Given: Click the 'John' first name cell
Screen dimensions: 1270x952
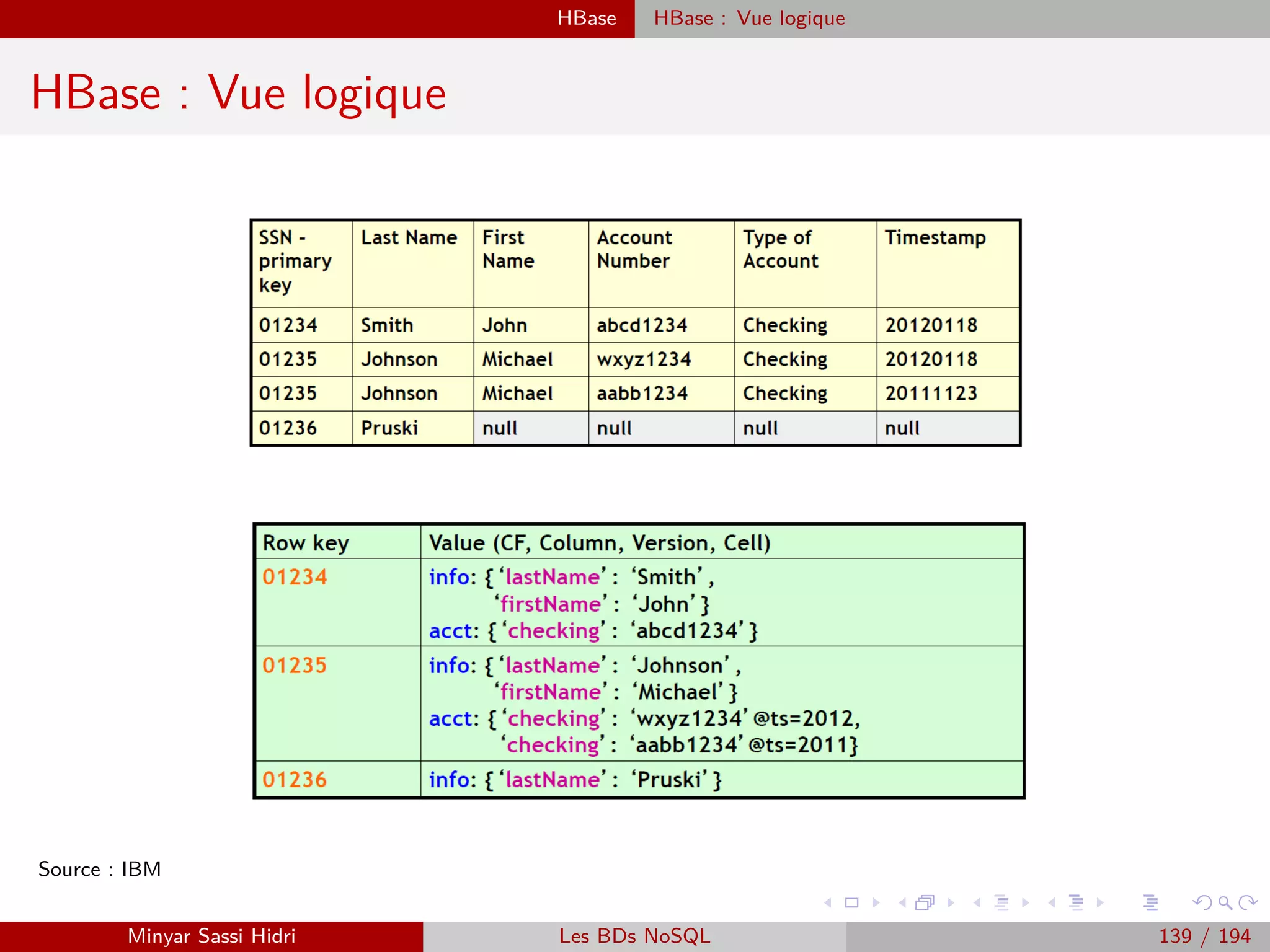Looking at the screenshot, I should click(531, 325).
